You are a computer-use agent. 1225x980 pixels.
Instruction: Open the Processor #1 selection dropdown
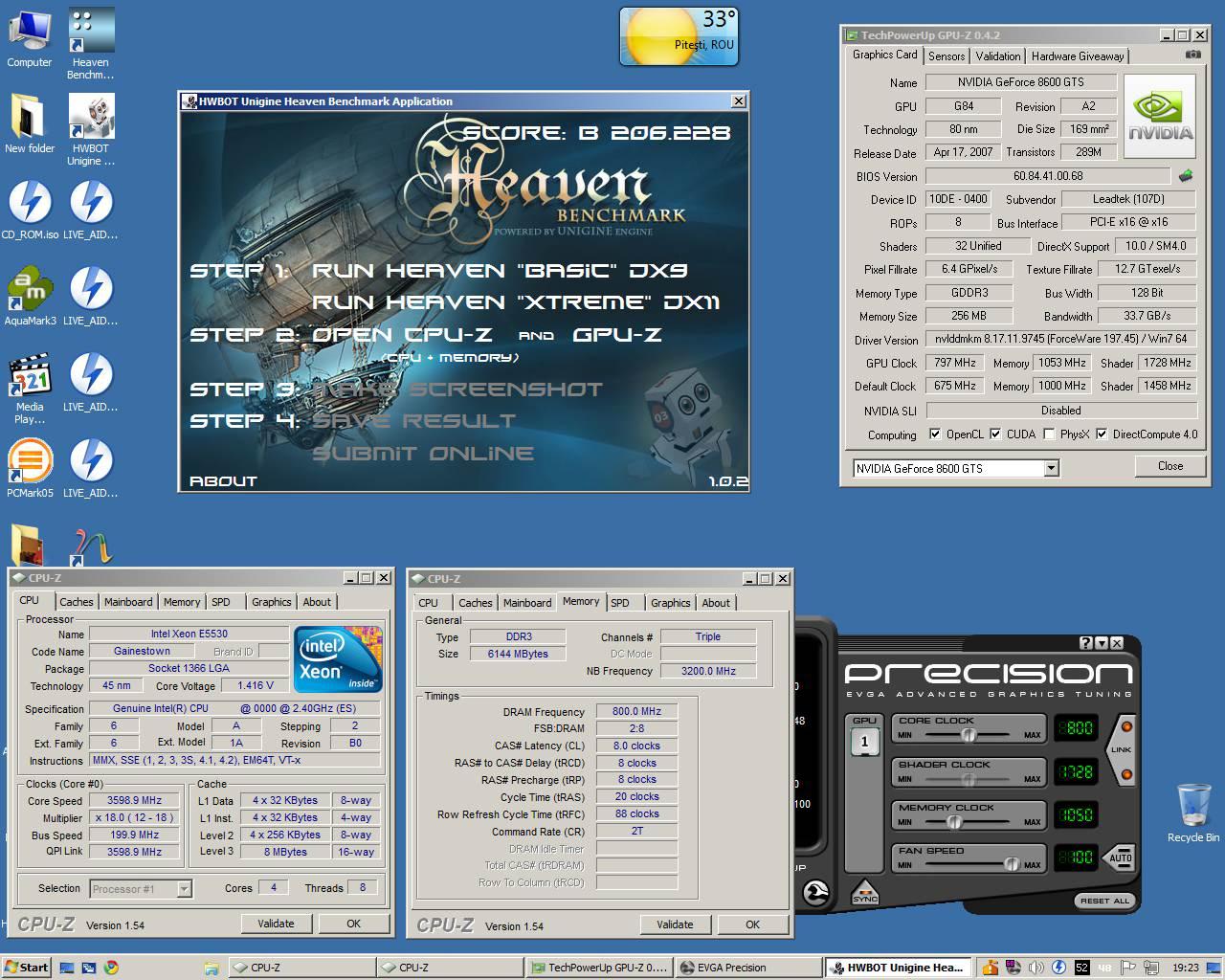coord(185,889)
